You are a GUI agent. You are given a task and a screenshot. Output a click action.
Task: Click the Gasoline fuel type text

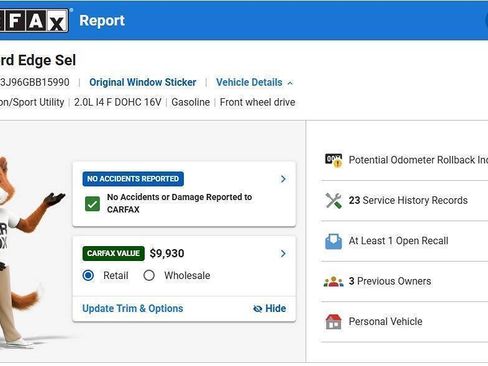191,102
